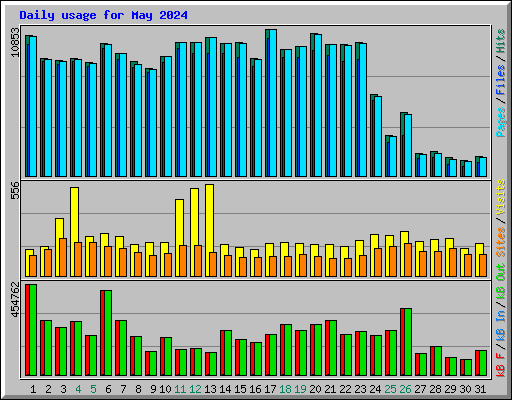Image resolution: width=512 pixels, height=400 pixels.
Task: Click the day 20 cyan pages bar
Action: (x=318, y=105)
